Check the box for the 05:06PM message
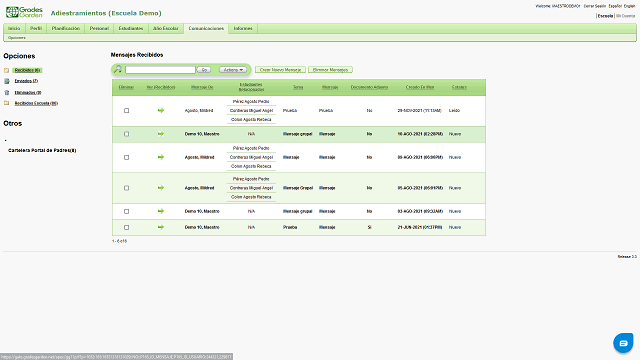This screenshot has height=360, width=640. click(127, 158)
